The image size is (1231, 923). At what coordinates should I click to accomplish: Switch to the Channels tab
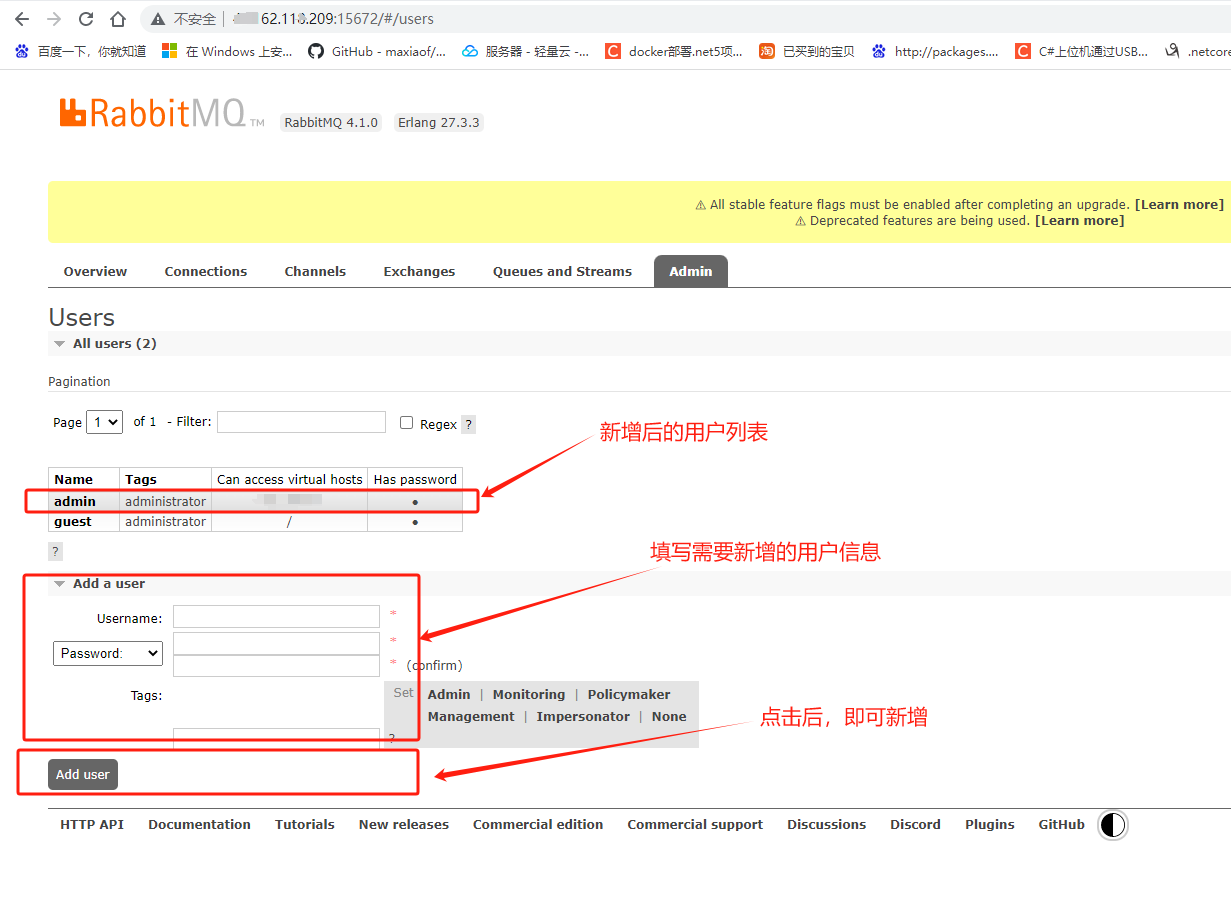315,271
